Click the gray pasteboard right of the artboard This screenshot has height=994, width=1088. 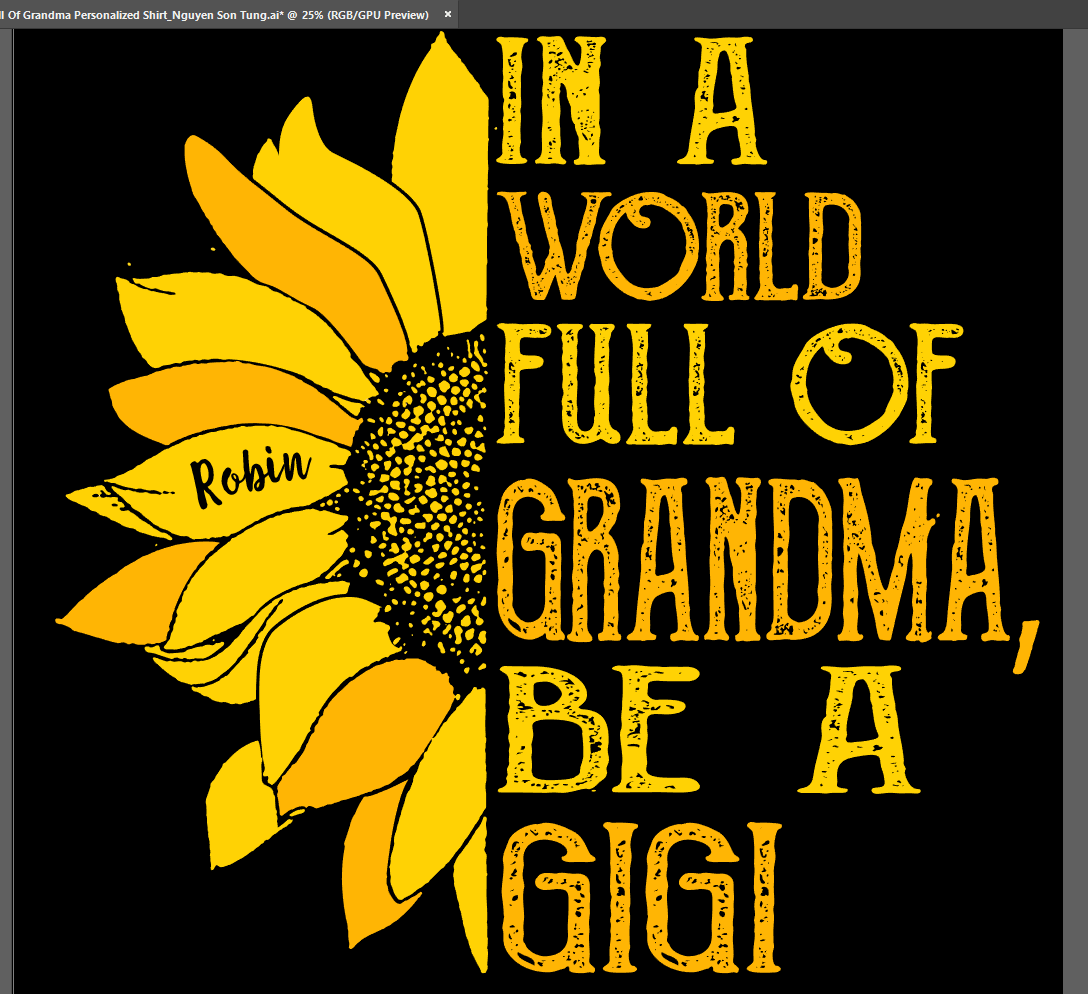pos(1076,500)
